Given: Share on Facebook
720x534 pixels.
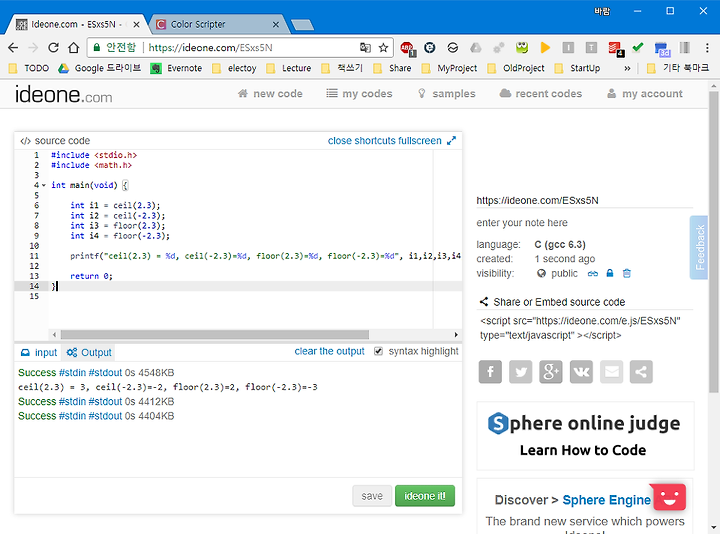Looking at the screenshot, I should [x=490, y=371].
